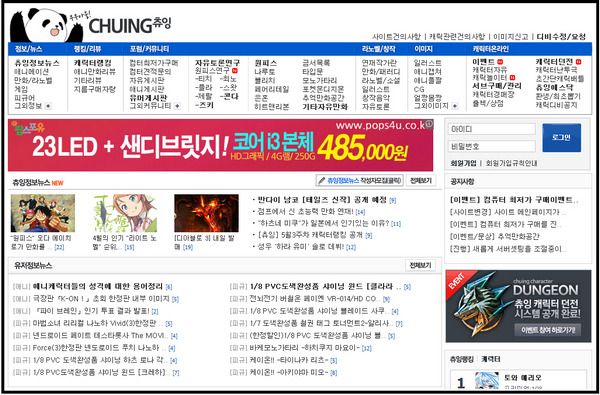
Task: Open the 컴퓨터 최저가 구매이벤트 notice
Action: [514, 200]
